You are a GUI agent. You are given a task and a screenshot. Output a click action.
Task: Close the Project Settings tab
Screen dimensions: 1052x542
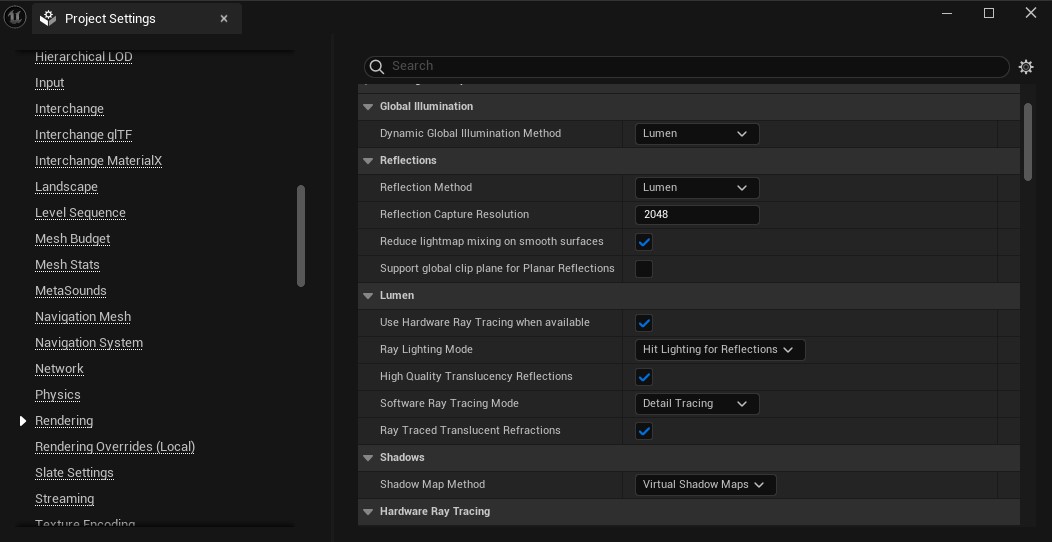click(224, 19)
